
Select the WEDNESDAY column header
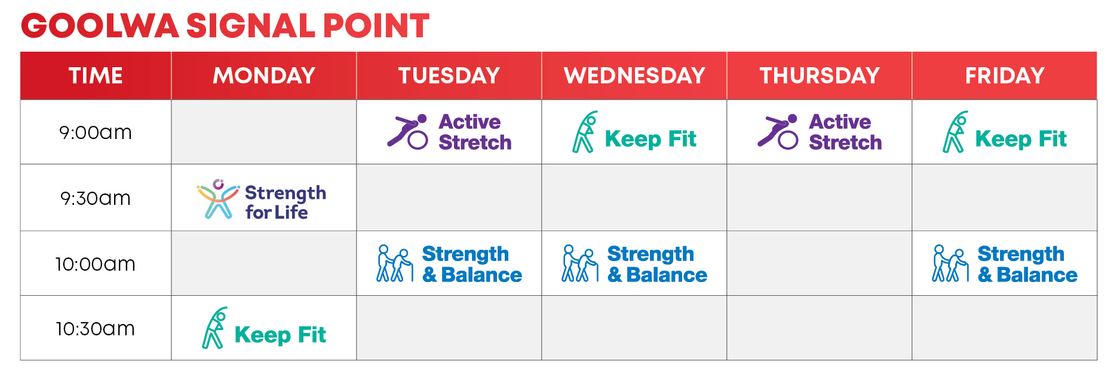tap(634, 76)
